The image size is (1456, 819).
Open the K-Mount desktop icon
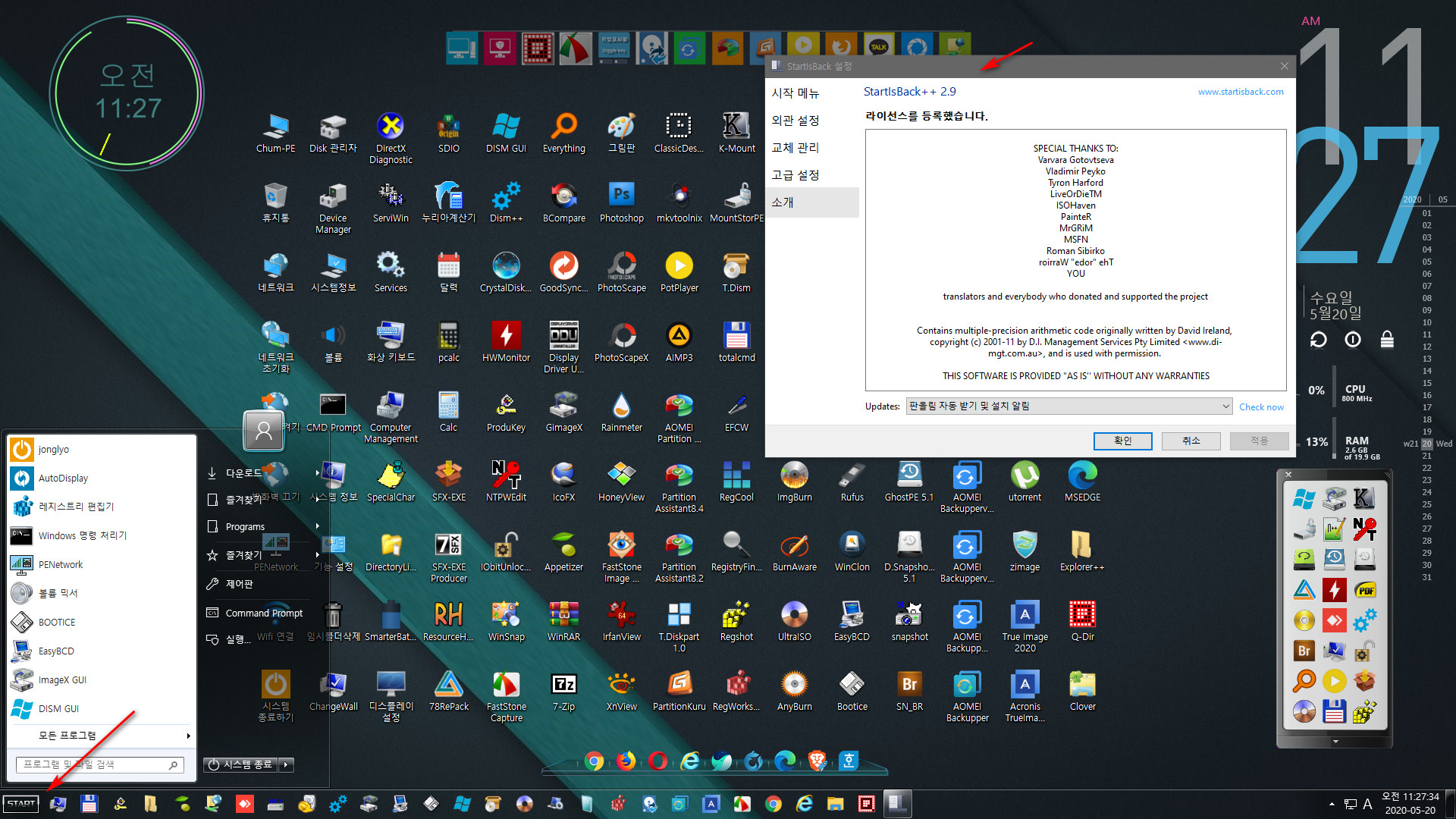(x=736, y=133)
